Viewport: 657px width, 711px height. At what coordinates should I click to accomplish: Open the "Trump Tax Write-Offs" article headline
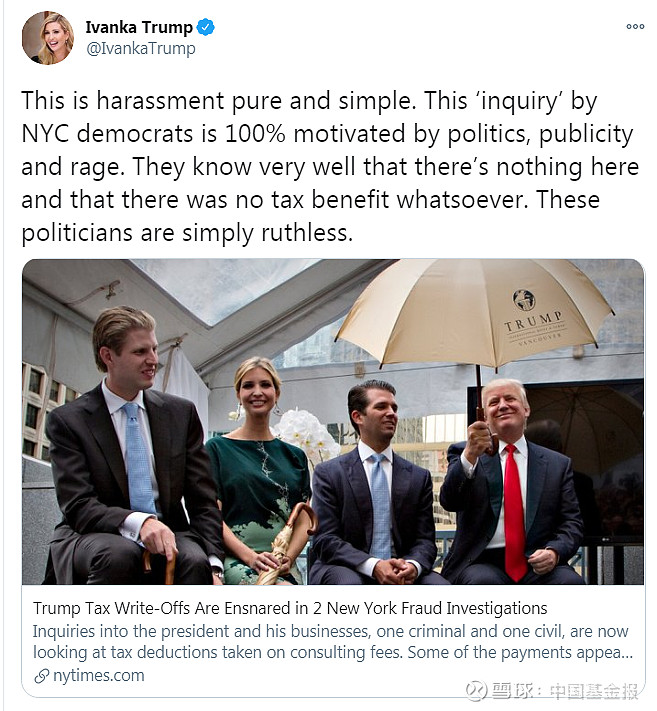(290, 608)
